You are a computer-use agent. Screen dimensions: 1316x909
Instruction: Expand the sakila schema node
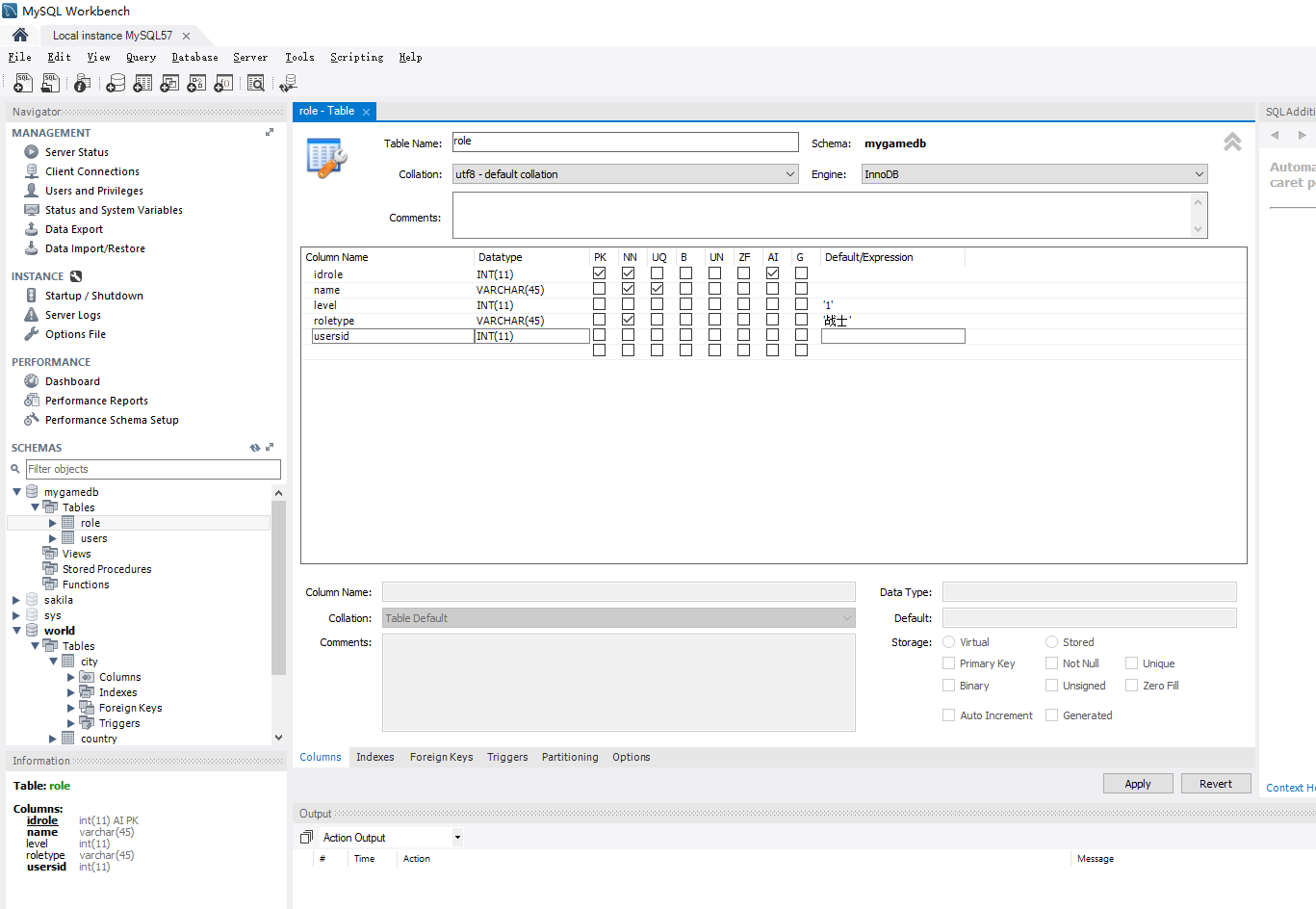(x=16, y=600)
